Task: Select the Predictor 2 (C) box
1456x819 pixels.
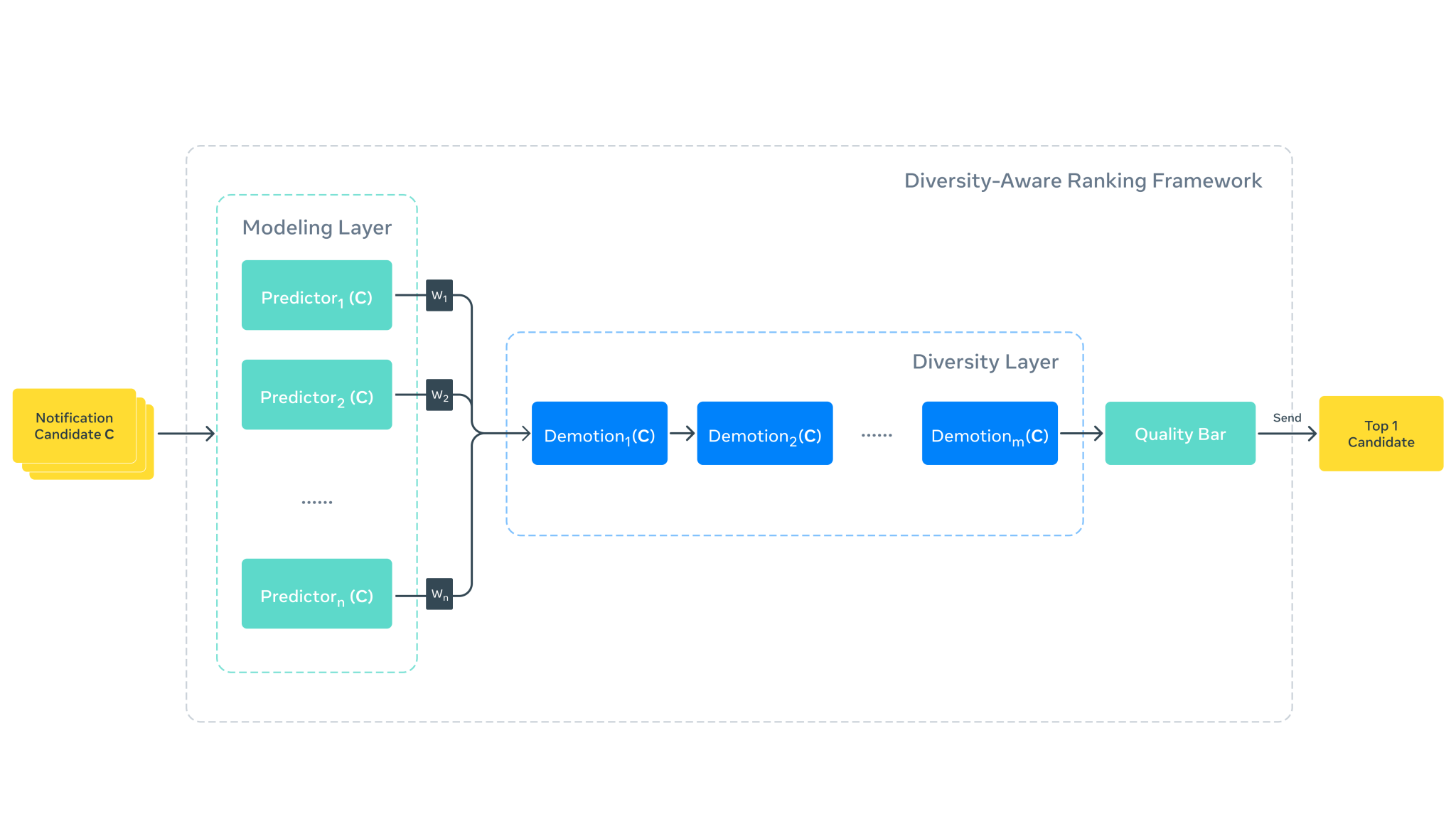Action: pos(316,395)
